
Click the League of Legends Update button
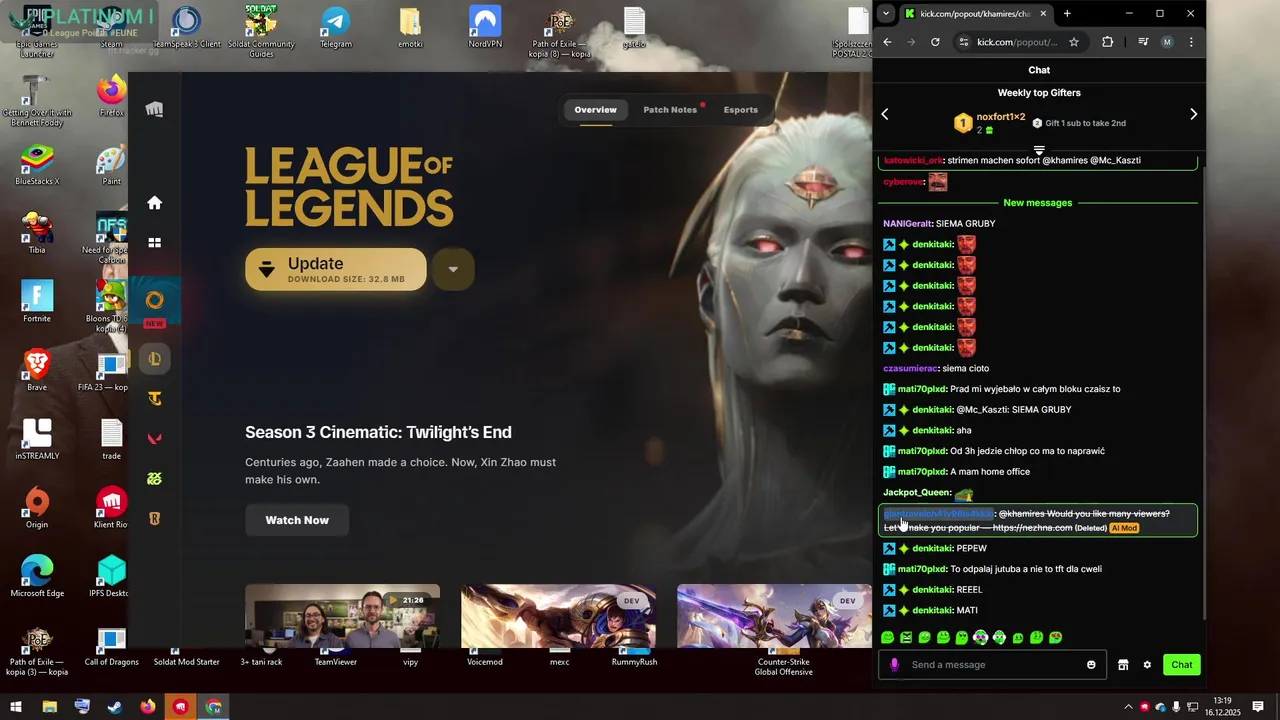click(x=336, y=270)
